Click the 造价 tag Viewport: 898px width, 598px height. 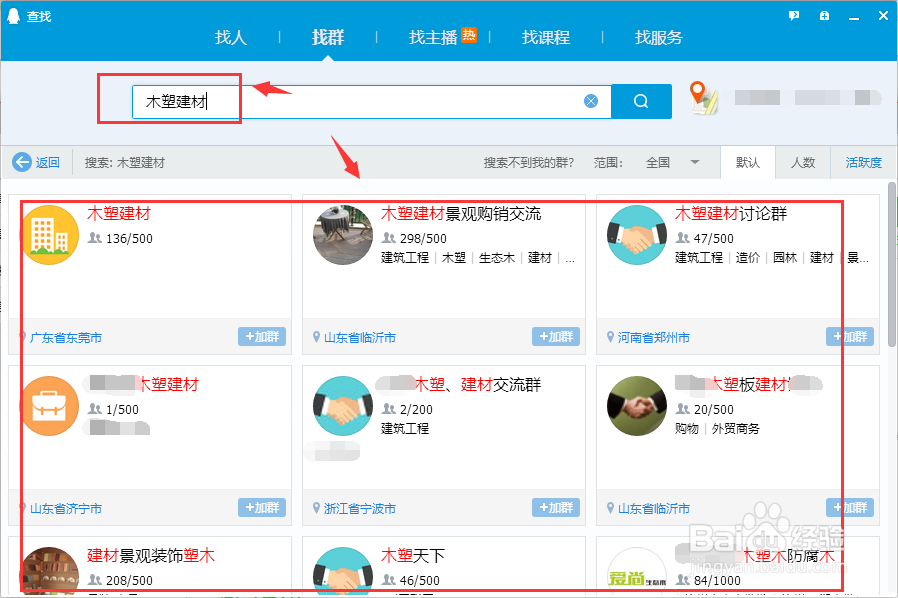(x=748, y=258)
